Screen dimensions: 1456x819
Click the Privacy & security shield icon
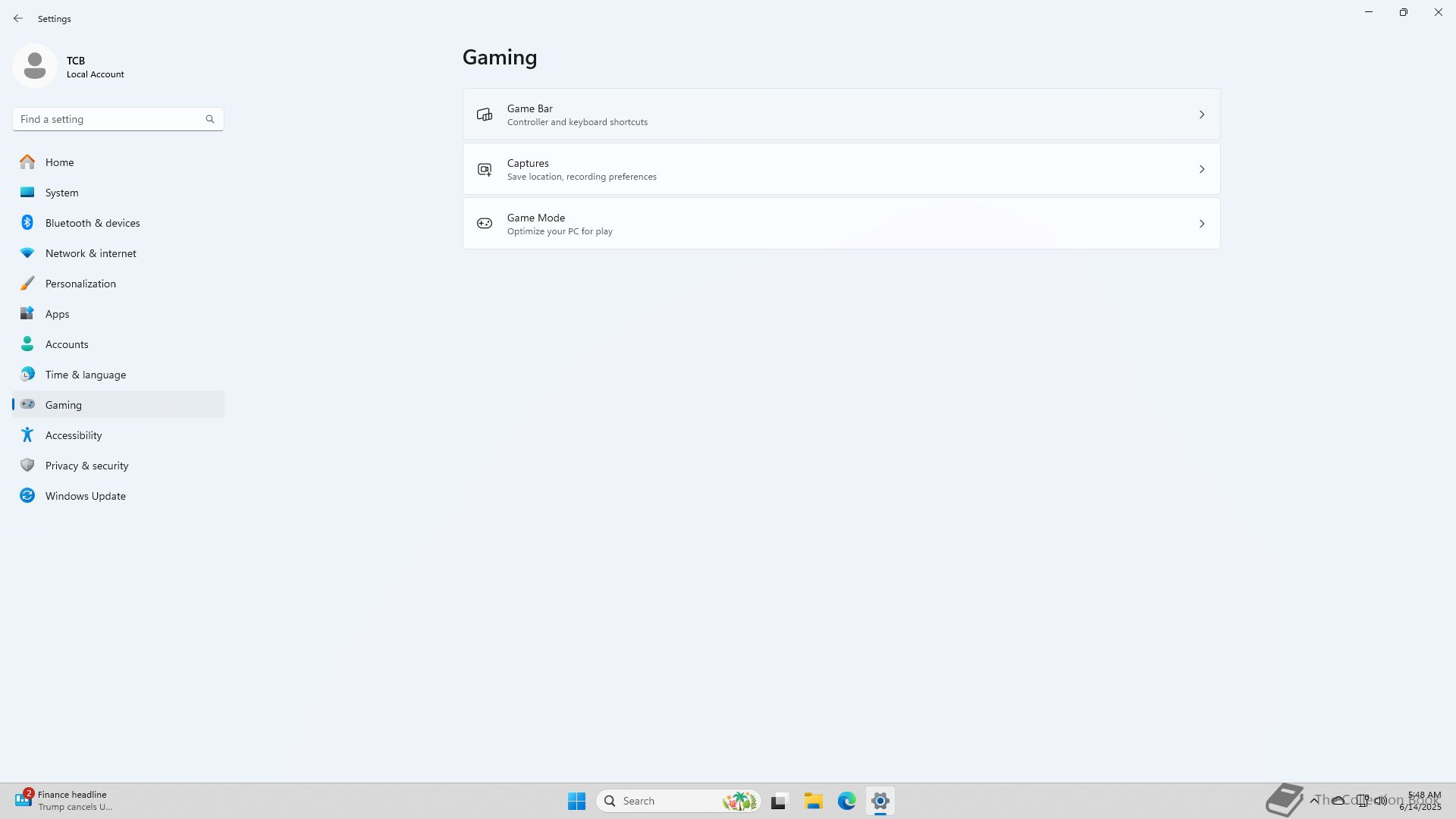pyautogui.click(x=27, y=466)
